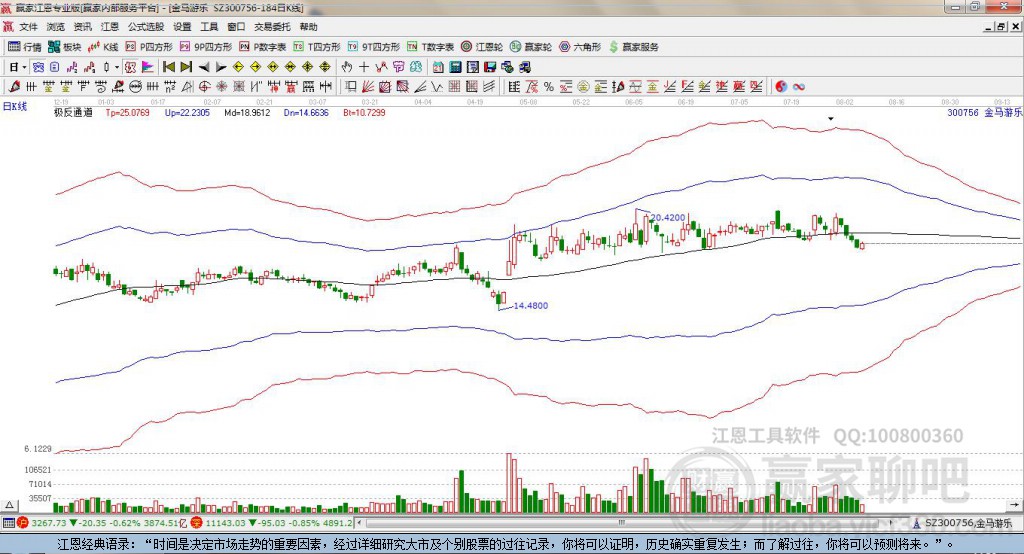Screen dimensions: 1024x554
Task: Open the 赢家轮 wheel tool
Action: click(x=531, y=47)
